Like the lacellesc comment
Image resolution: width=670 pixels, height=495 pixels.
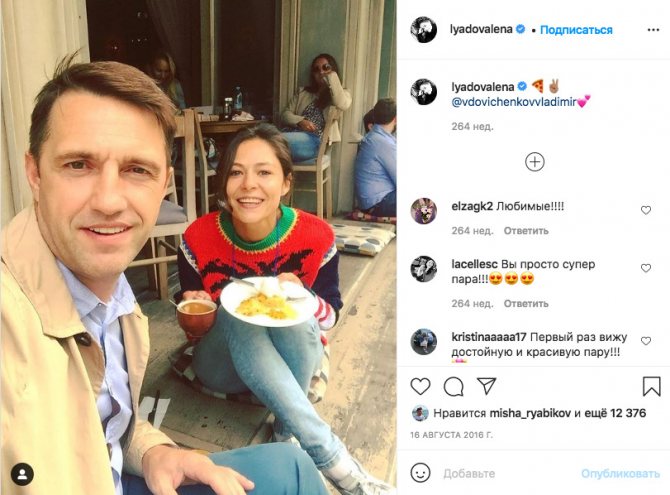click(x=646, y=268)
